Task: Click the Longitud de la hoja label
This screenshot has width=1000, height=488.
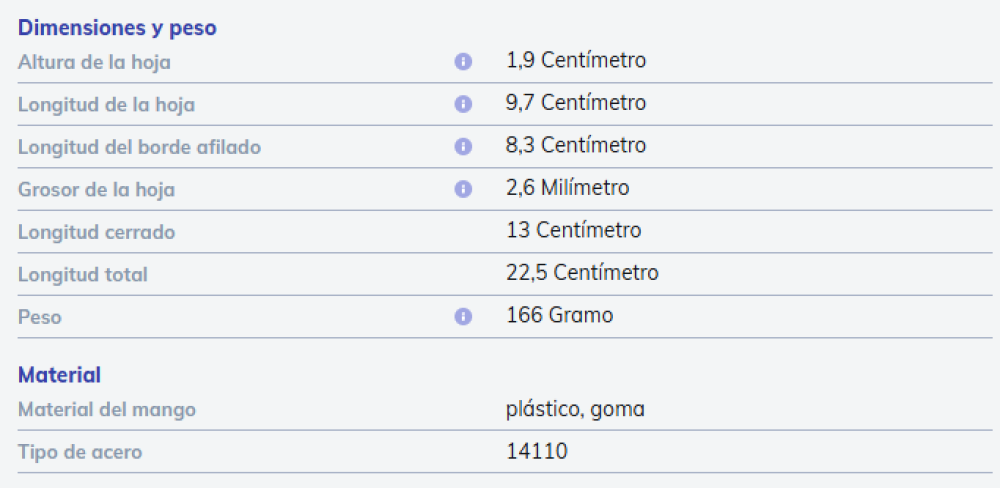Action: coord(107,105)
